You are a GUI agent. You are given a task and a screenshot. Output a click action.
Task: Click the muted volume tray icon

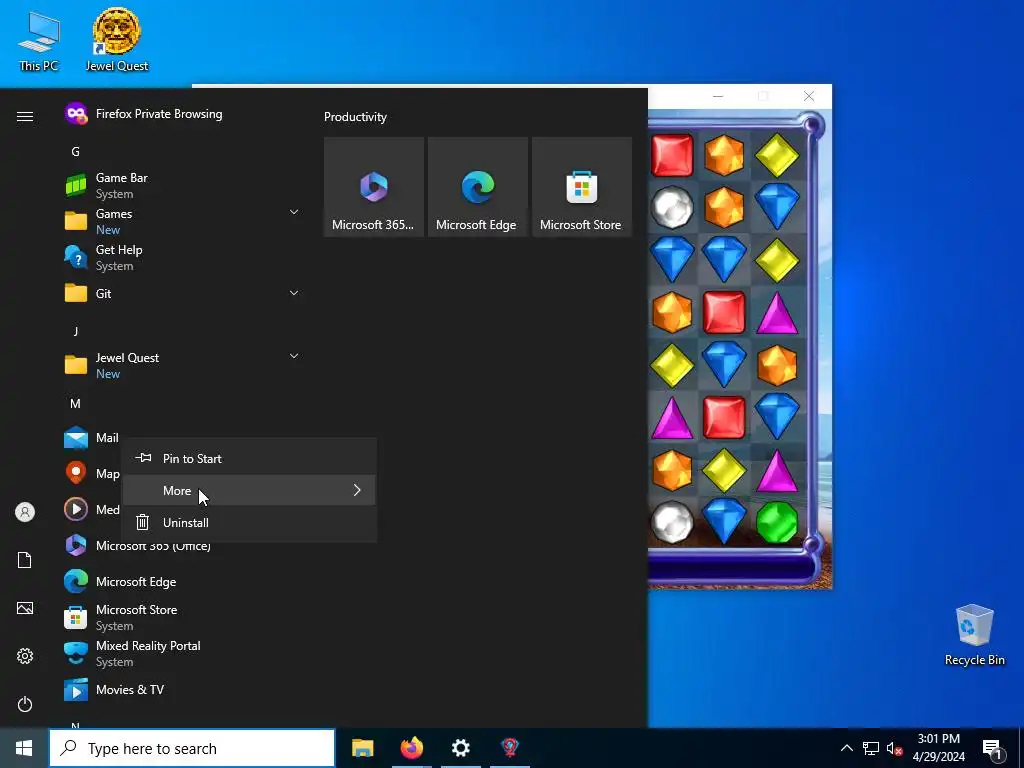[894, 748]
